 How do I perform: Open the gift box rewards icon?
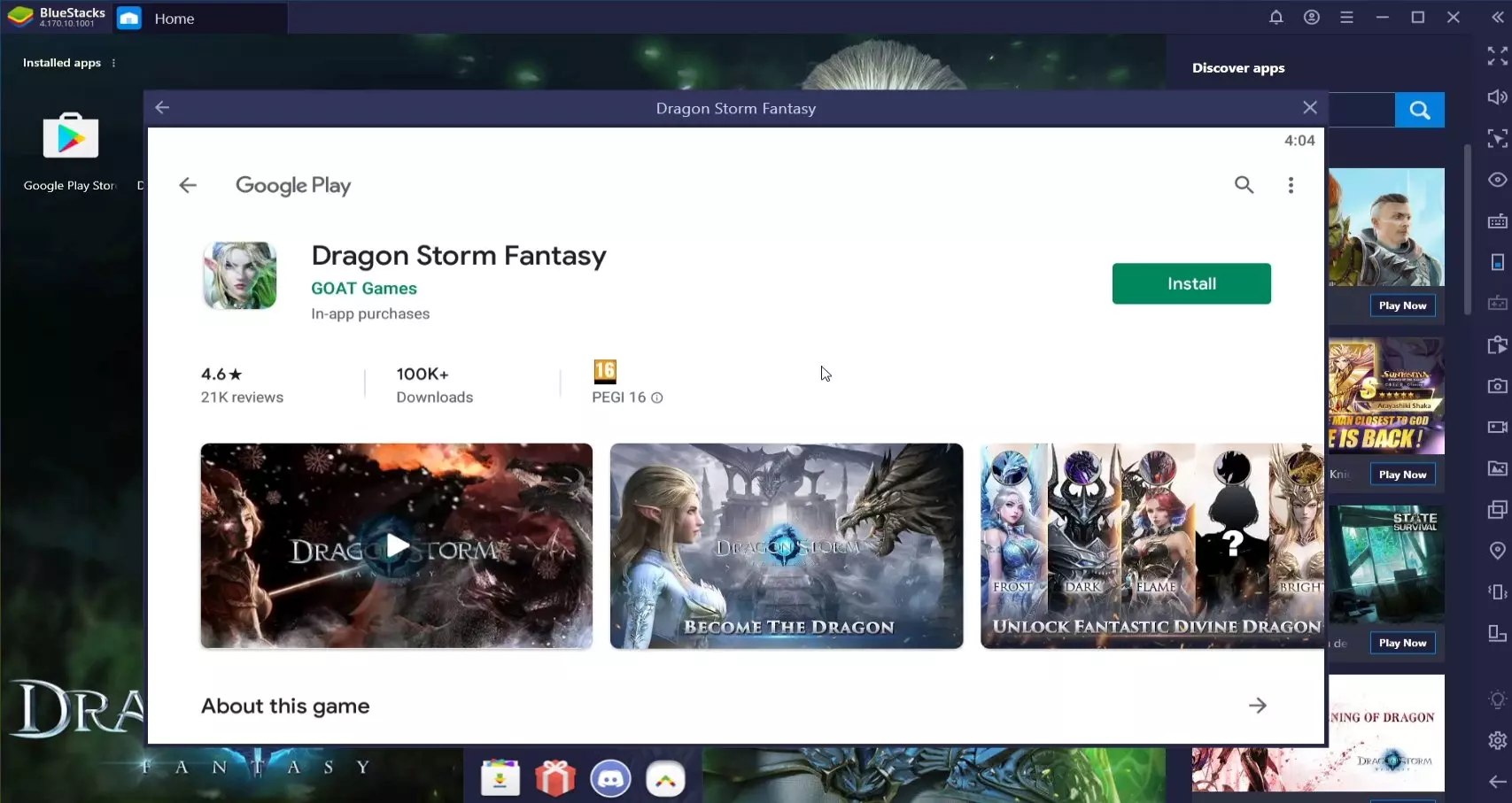555,779
